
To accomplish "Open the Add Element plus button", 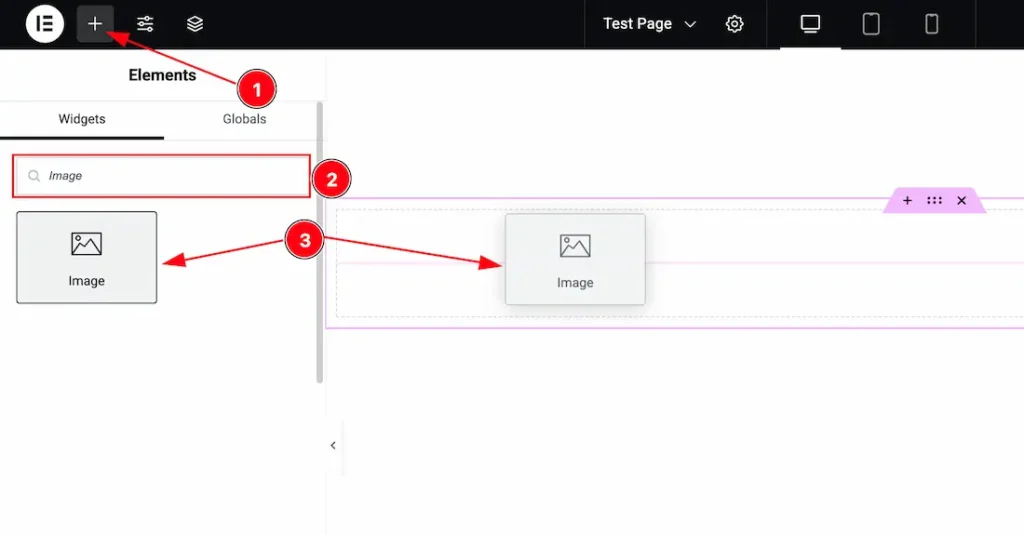I will [x=95, y=24].
